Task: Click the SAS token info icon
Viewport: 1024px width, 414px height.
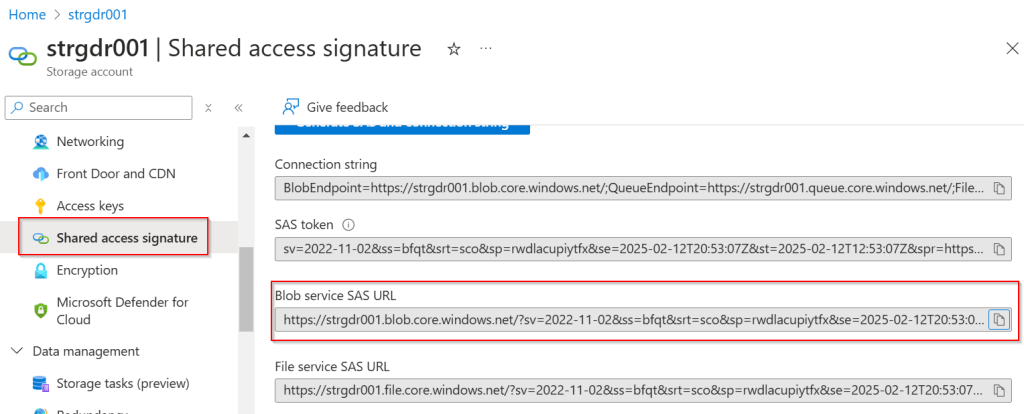Action: click(349, 225)
